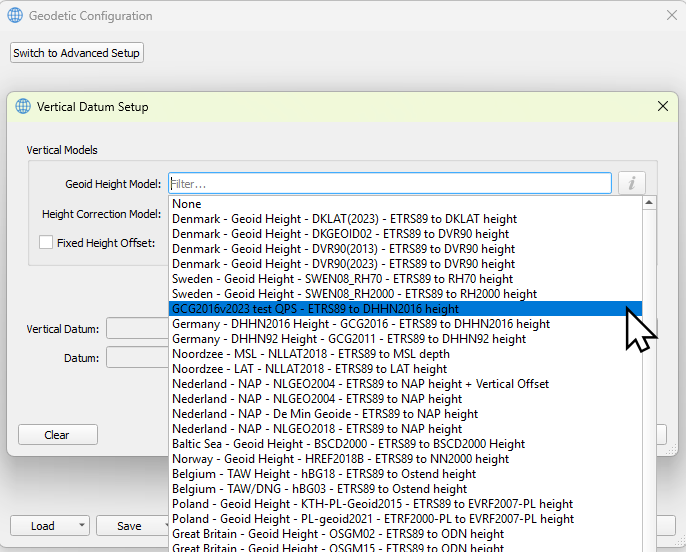This screenshot has width=686, height=552.
Task: Click the Geoid Height Model filter field
Action: point(389,184)
